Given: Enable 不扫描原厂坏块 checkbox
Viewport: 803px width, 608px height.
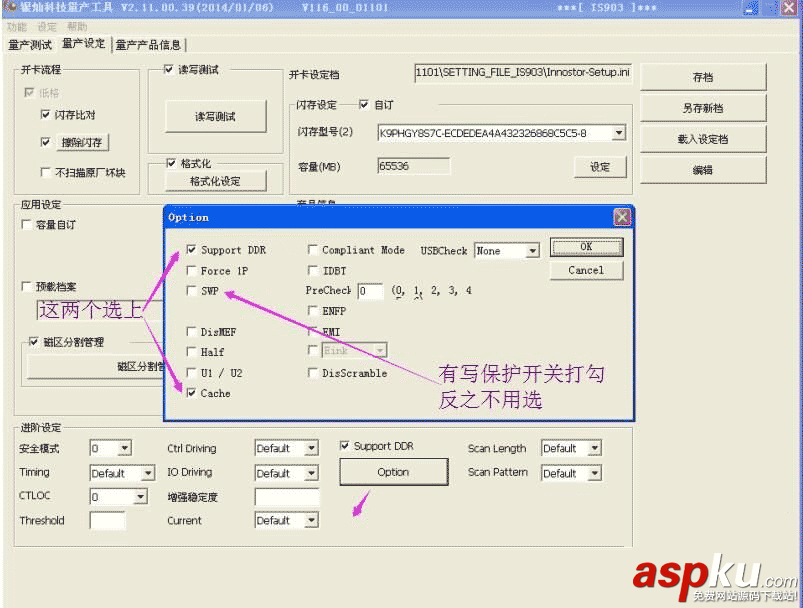Looking at the screenshot, I should [46, 172].
